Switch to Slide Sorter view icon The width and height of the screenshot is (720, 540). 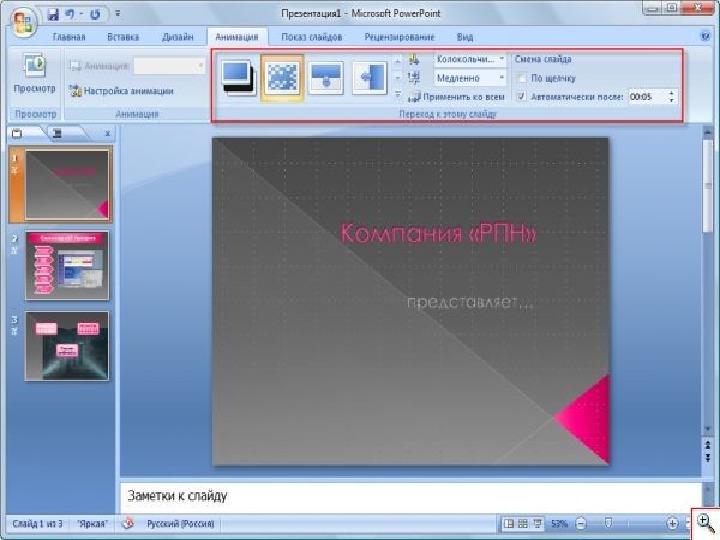point(523,523)
